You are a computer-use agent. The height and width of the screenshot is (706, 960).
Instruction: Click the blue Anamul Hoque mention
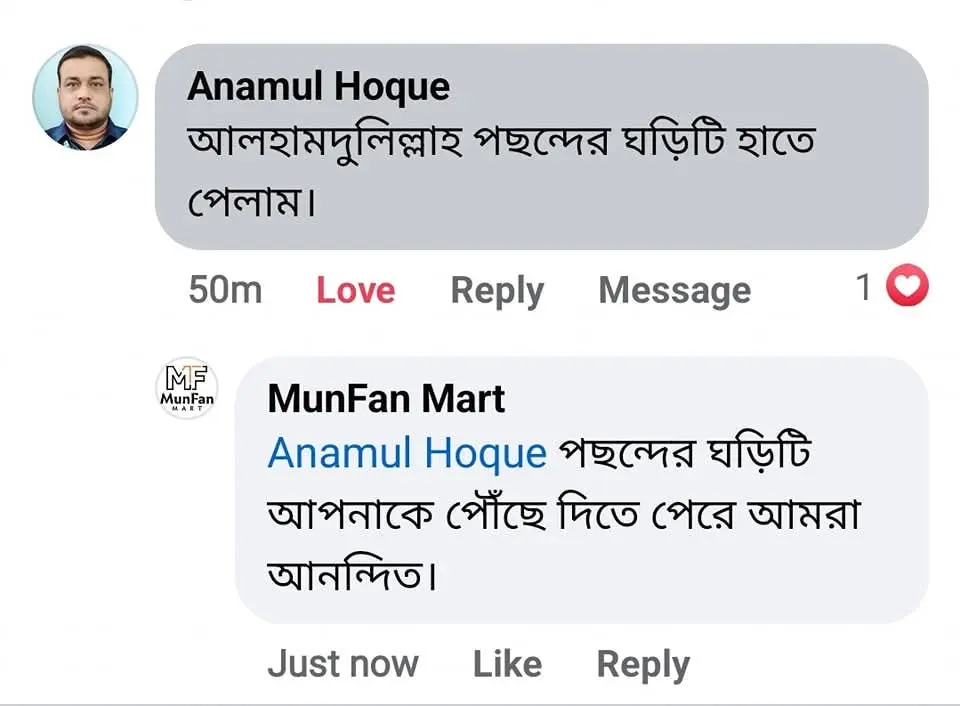tap(407, 454)
